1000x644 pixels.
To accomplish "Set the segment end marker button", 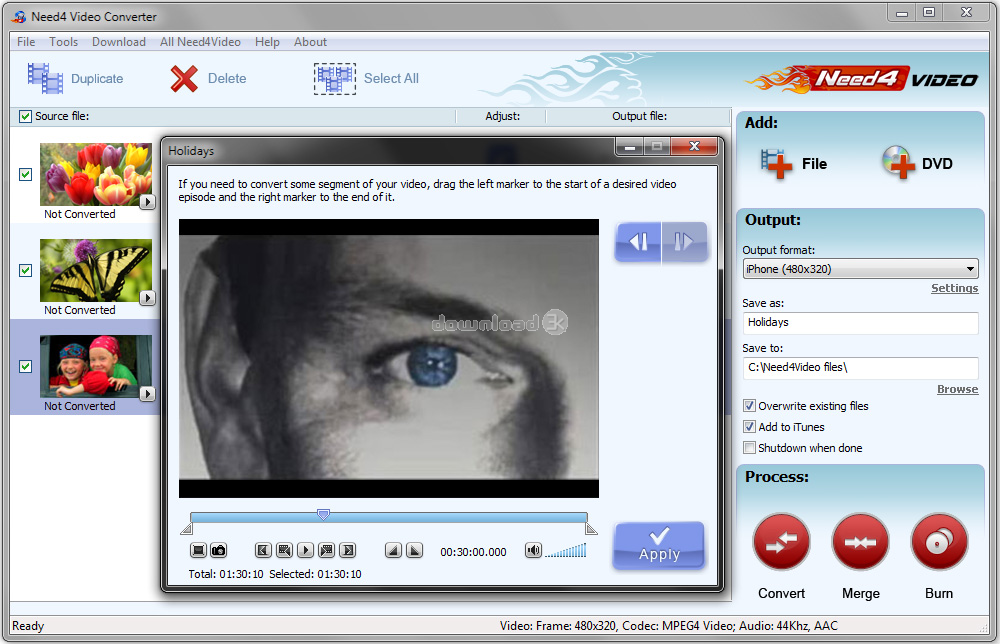I will 415,550.
